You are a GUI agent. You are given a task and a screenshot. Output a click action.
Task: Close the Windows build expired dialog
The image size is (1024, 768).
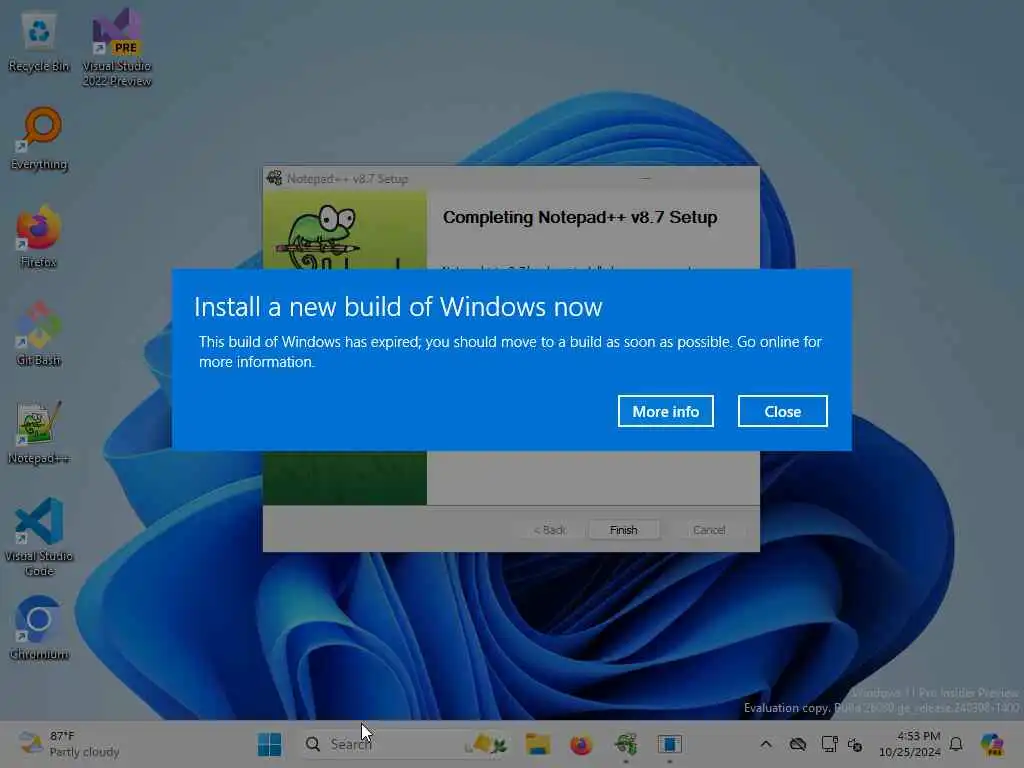[x=782, y=411]
